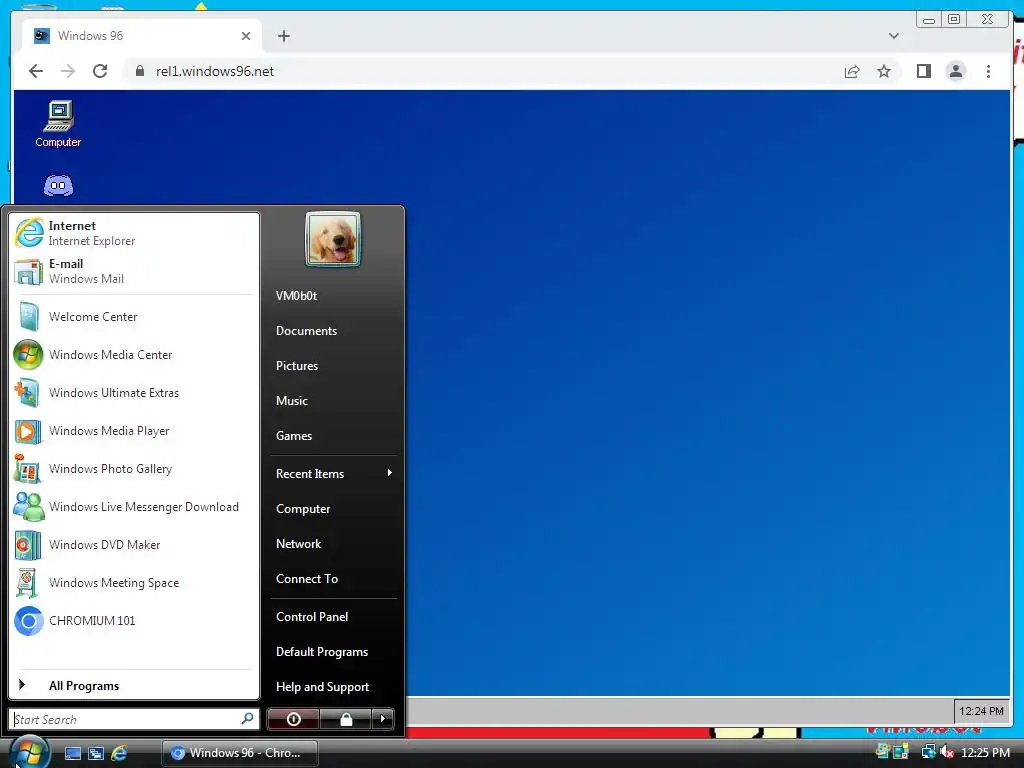Image resolution: width=1024 pixels, height=768 pixels.
Task: Click the lock button in Start menu
Action: point(345,719)
